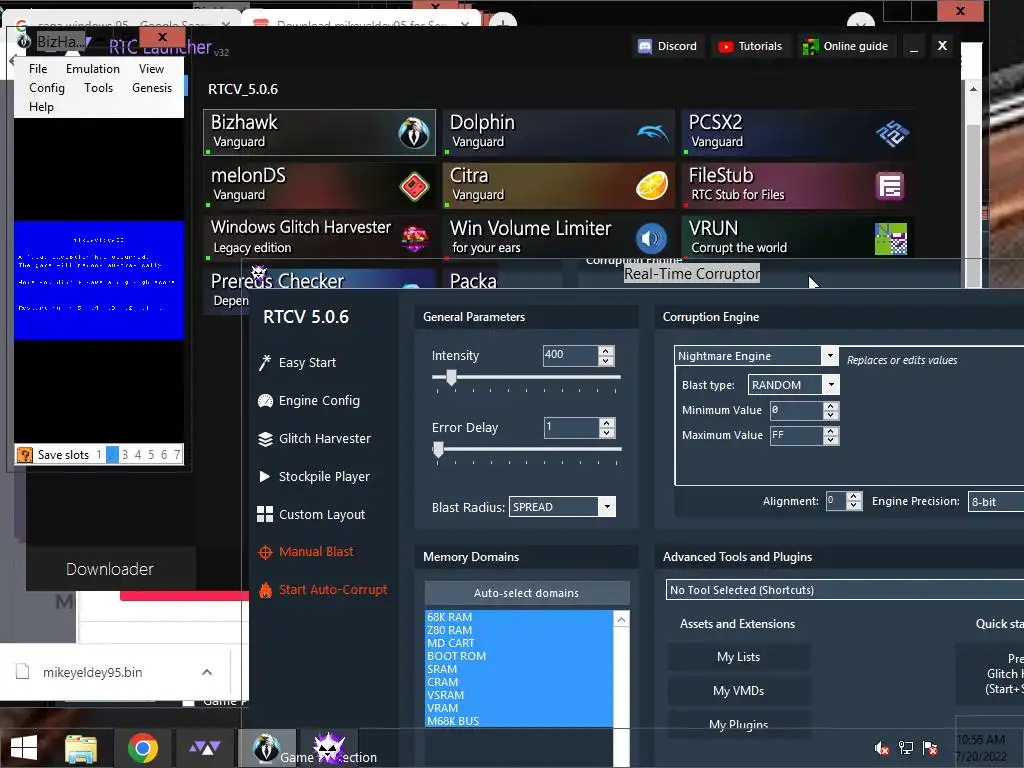
Task: Click the BizHawk taskbar icon
Action: click(266, 747)
